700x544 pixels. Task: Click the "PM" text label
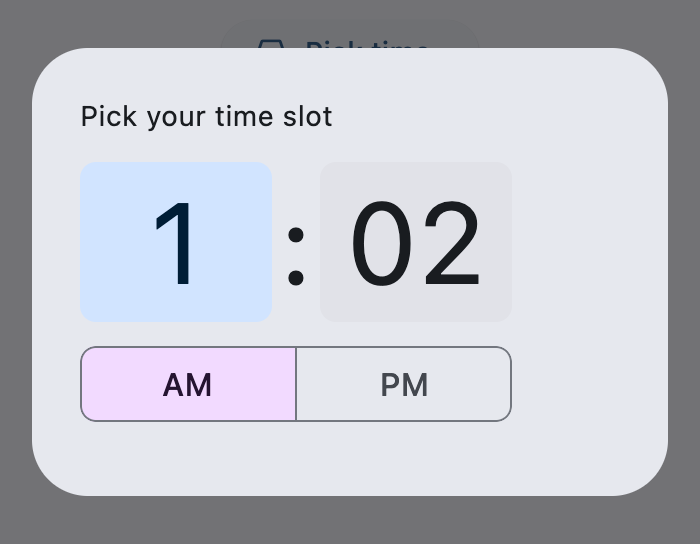click(404, 385)
